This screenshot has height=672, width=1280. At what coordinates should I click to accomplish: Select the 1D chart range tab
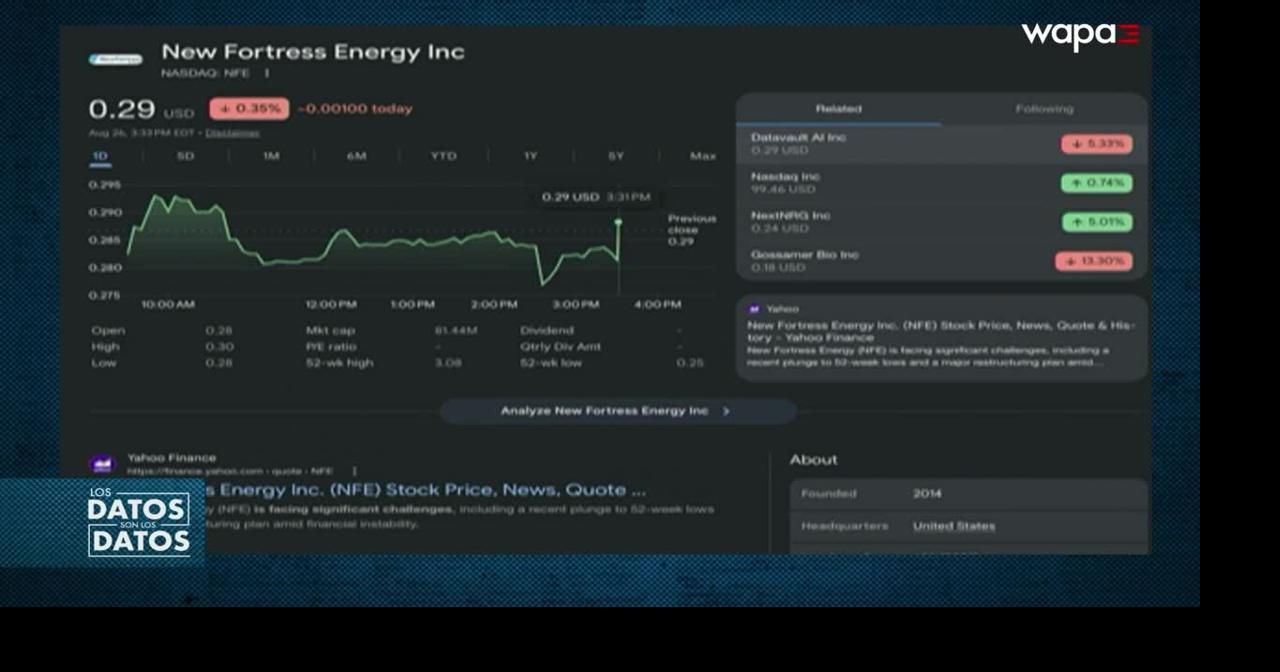pyautogui.click(x=100, y=156)
